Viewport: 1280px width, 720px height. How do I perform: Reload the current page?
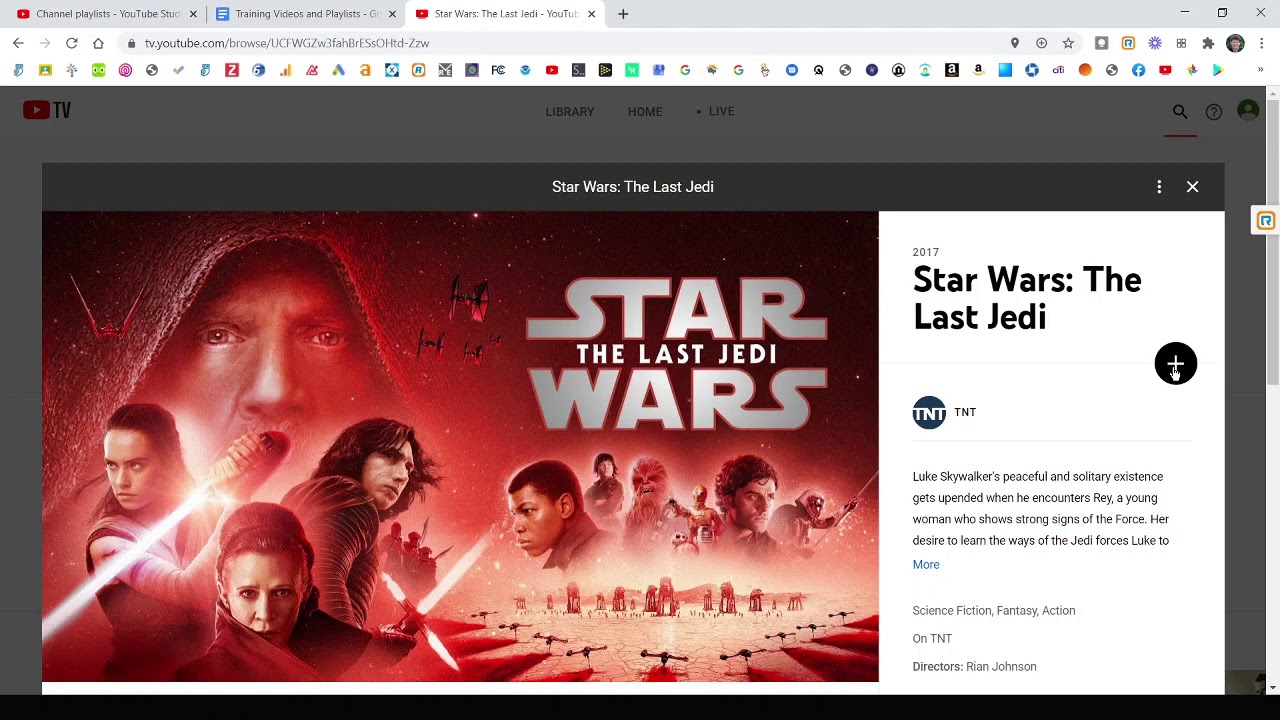click(x=72, y=43)
